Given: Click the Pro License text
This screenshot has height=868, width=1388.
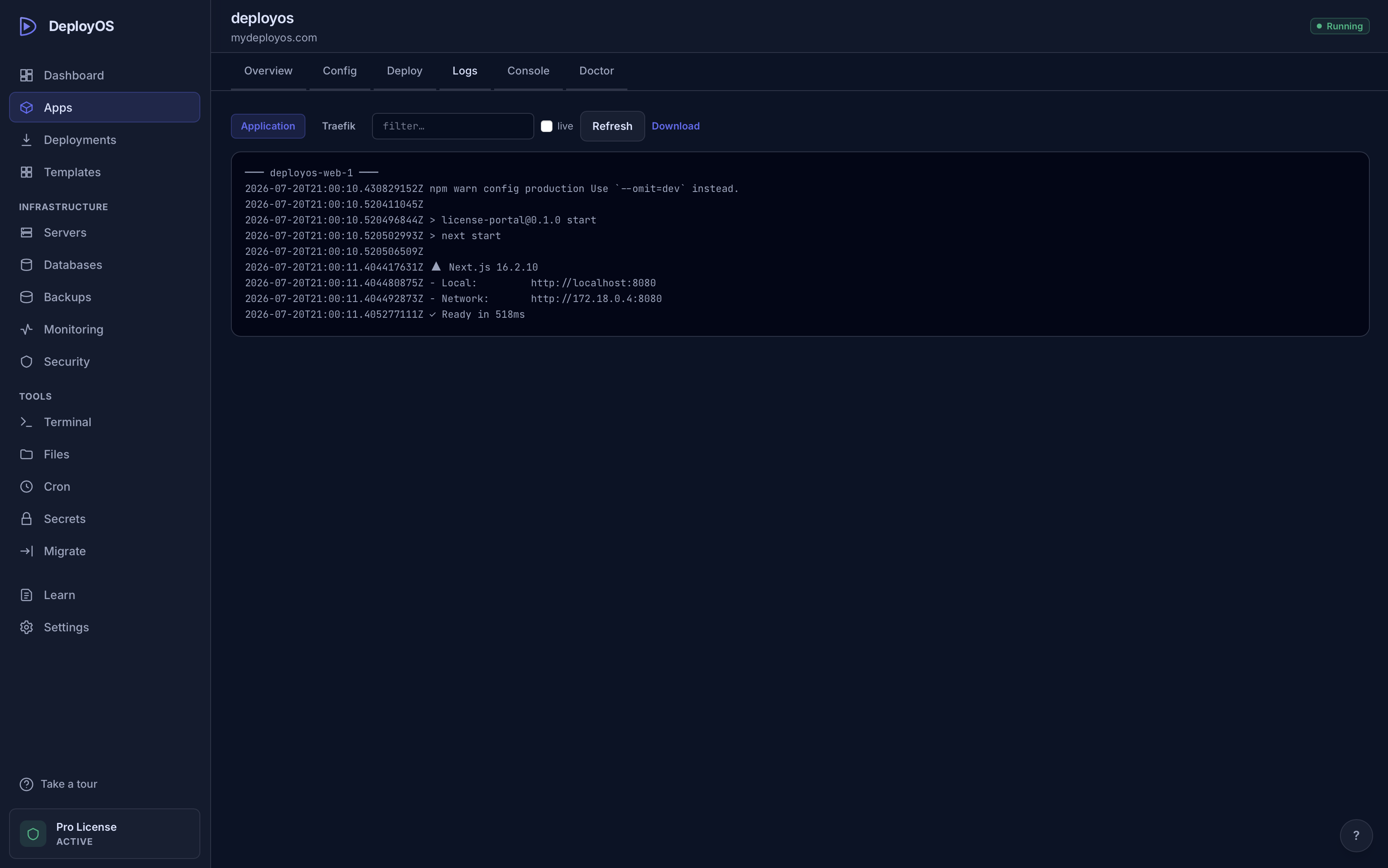Looking at the screenshot, I should pos(86,827).
